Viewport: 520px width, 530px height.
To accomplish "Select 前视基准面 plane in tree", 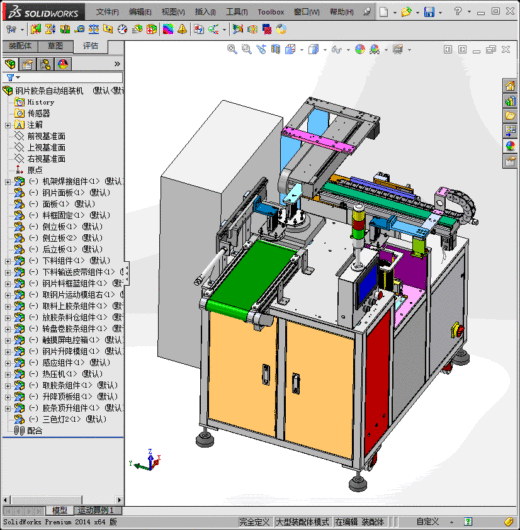I will click(46, 136).
